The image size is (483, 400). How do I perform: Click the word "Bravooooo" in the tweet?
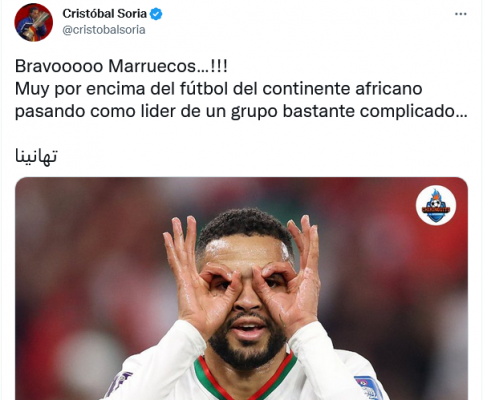(59, 66)
